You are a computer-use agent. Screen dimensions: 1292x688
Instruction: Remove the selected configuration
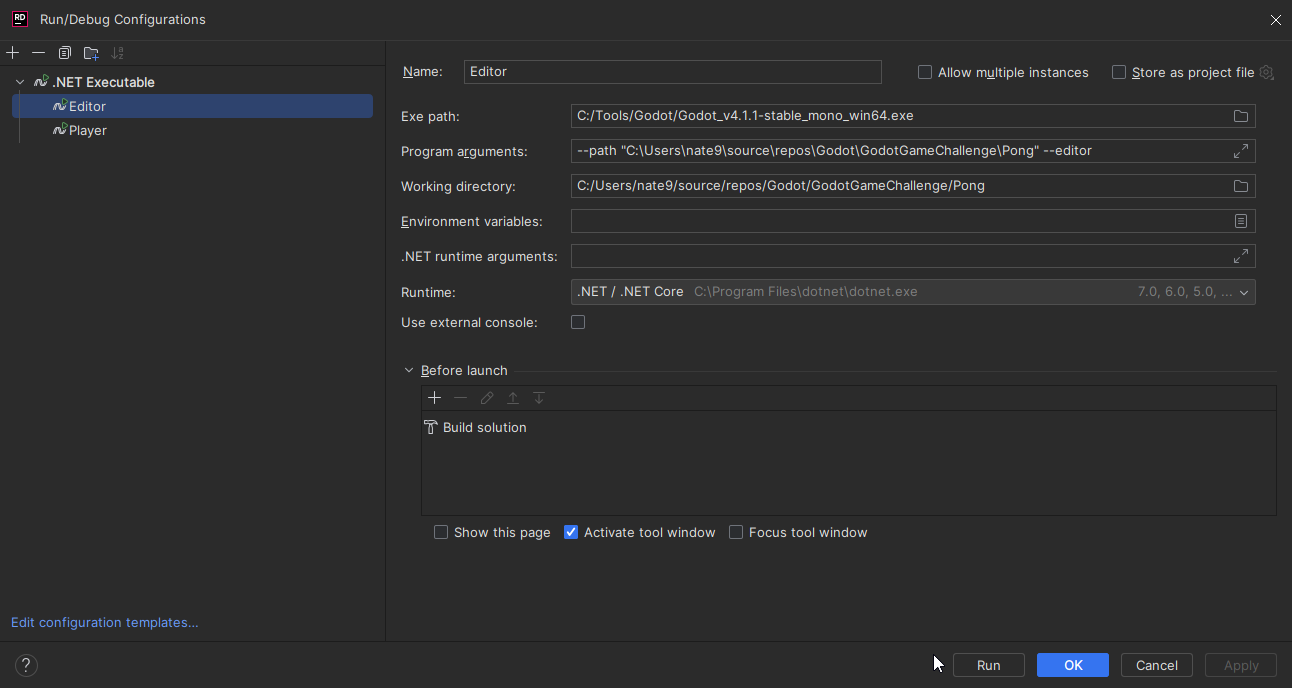[x=38, y=52]
